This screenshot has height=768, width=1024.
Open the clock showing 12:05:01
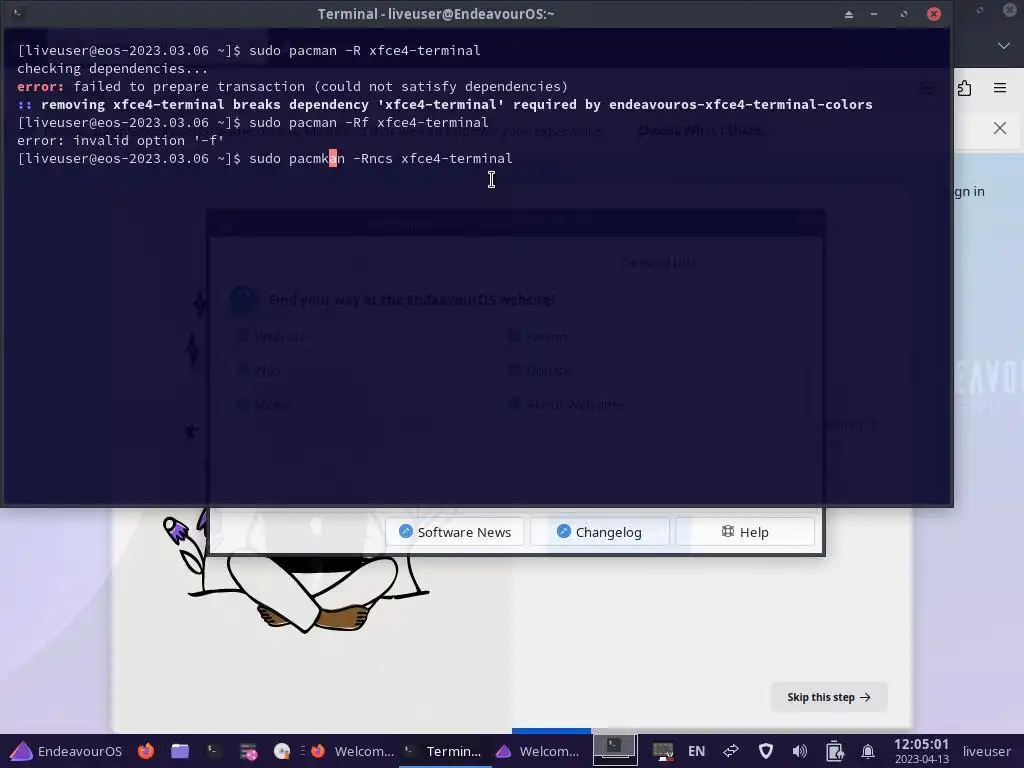pos(921,751)
